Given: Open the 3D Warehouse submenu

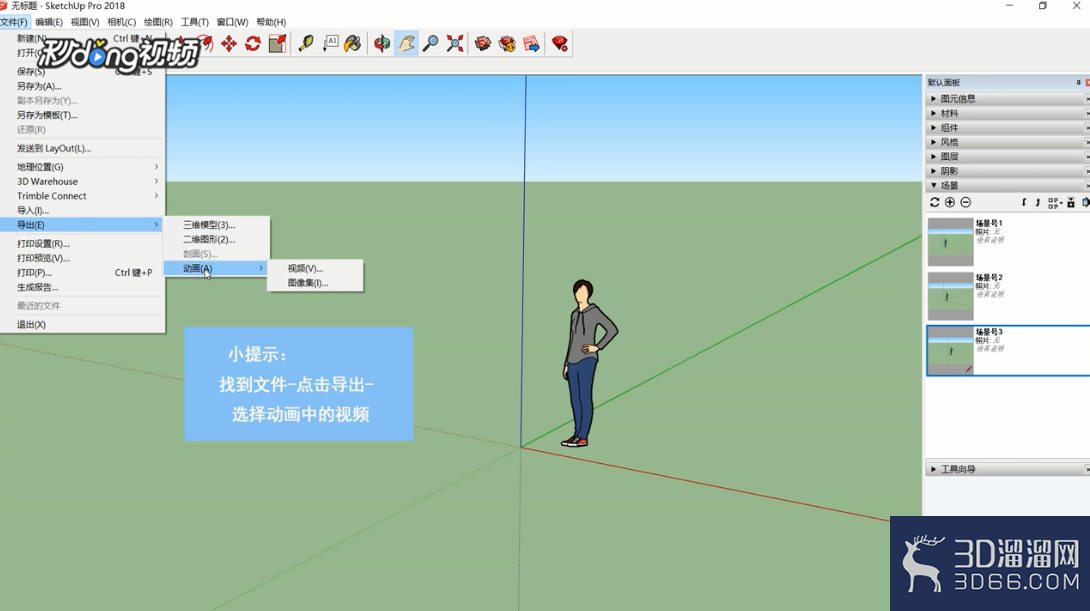Looking at the screenshot, I should 83,181.
